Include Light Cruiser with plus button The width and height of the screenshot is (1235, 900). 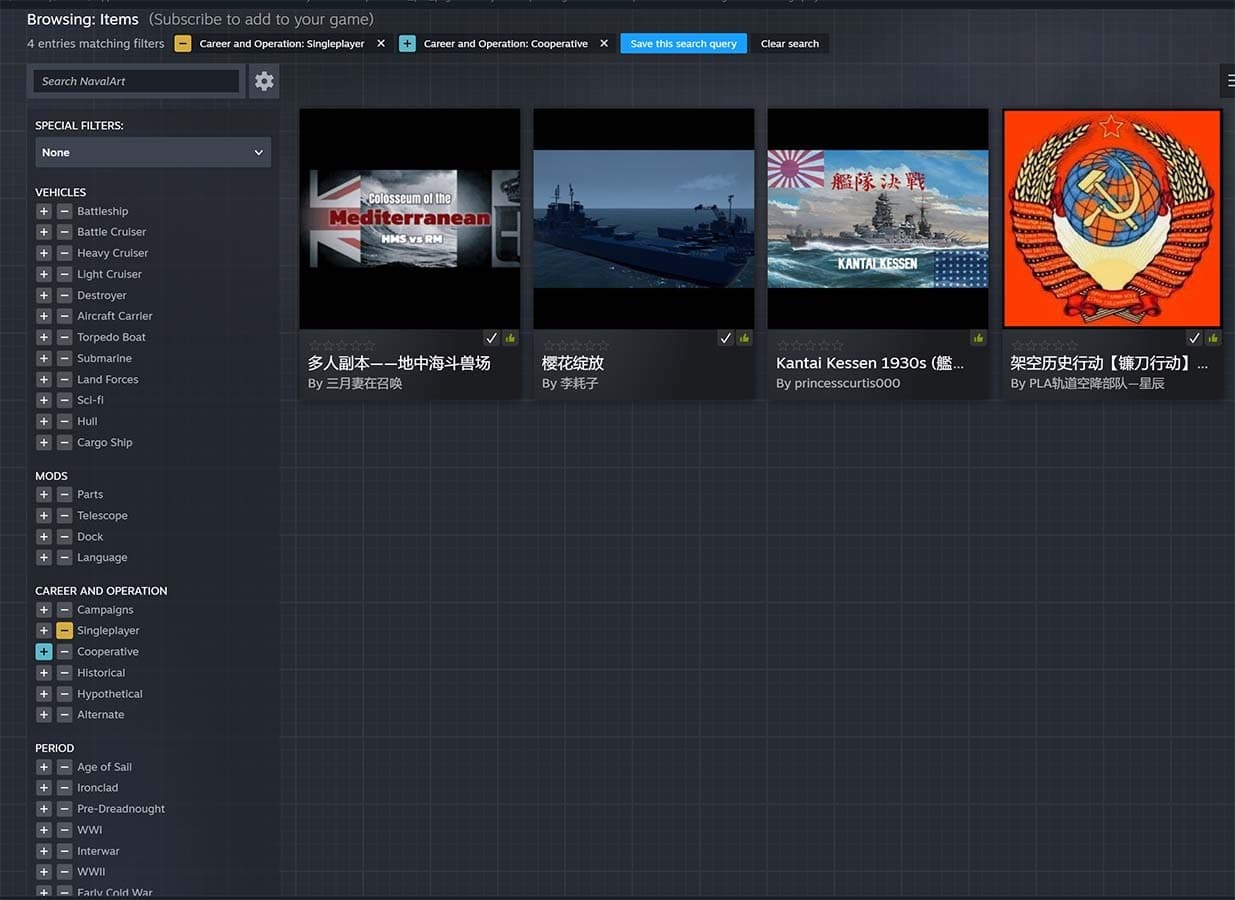[x=44, y=274]
